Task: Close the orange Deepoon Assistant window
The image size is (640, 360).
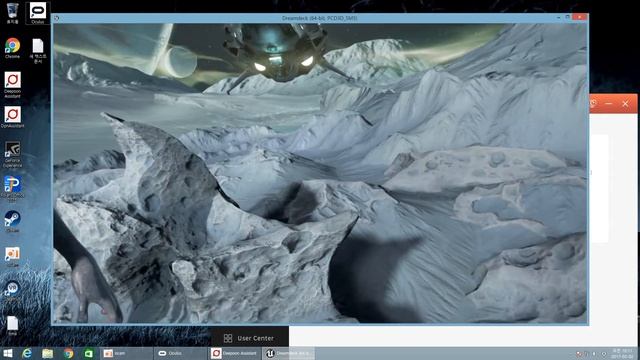Action: point(625,104)
